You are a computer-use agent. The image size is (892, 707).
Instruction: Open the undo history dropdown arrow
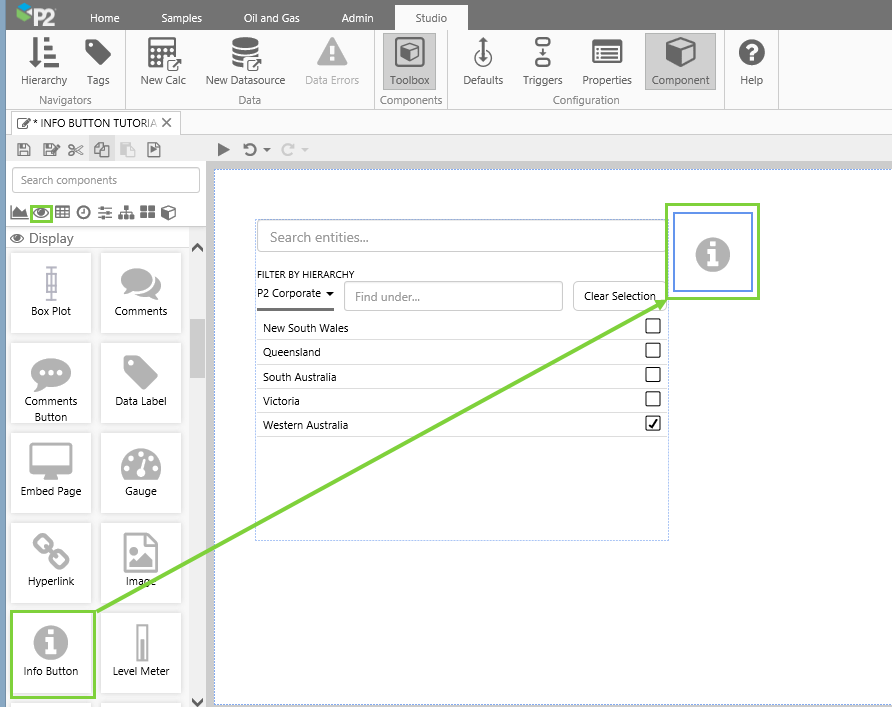(x=267, y=150)
